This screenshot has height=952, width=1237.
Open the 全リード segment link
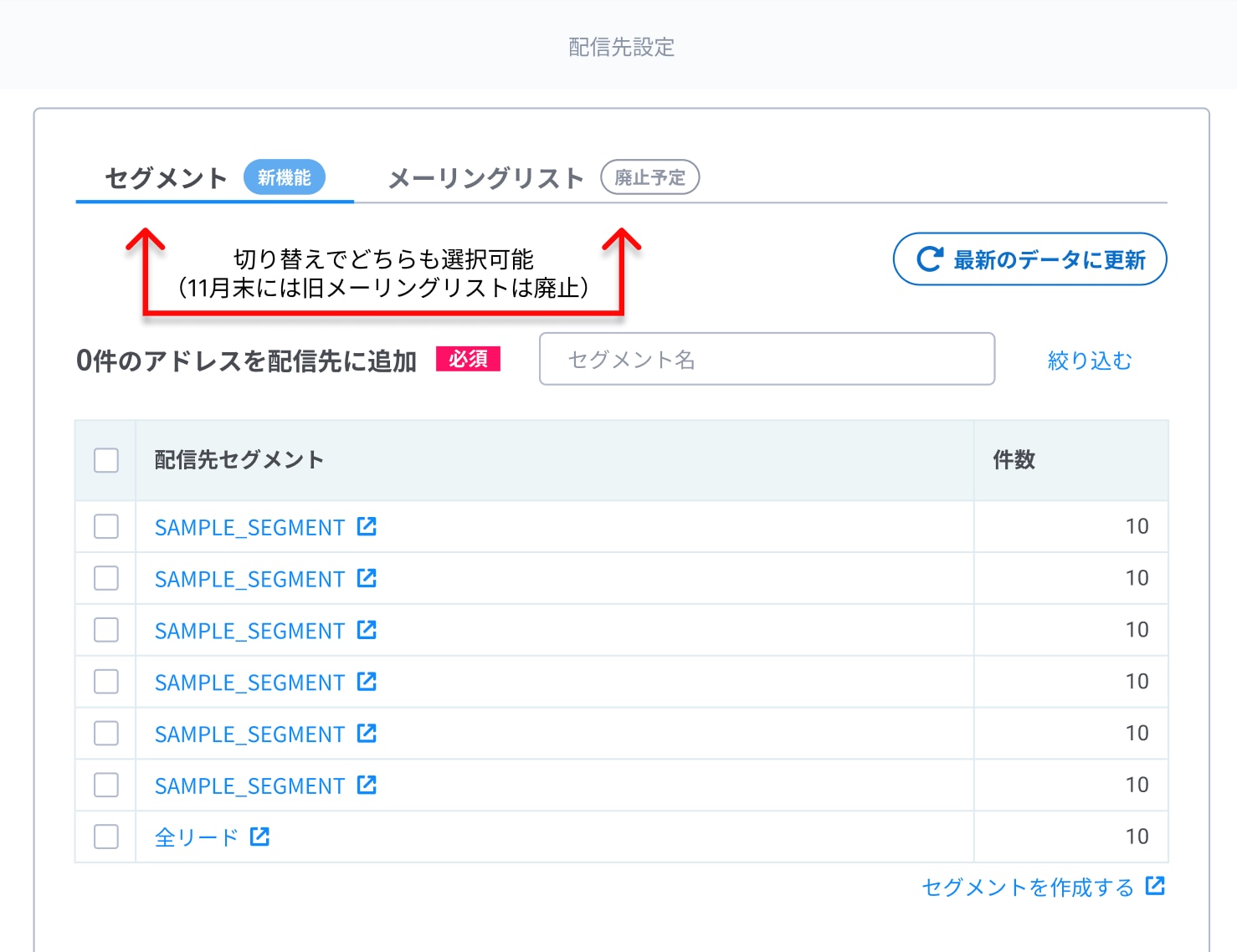[x=197, y=837]
